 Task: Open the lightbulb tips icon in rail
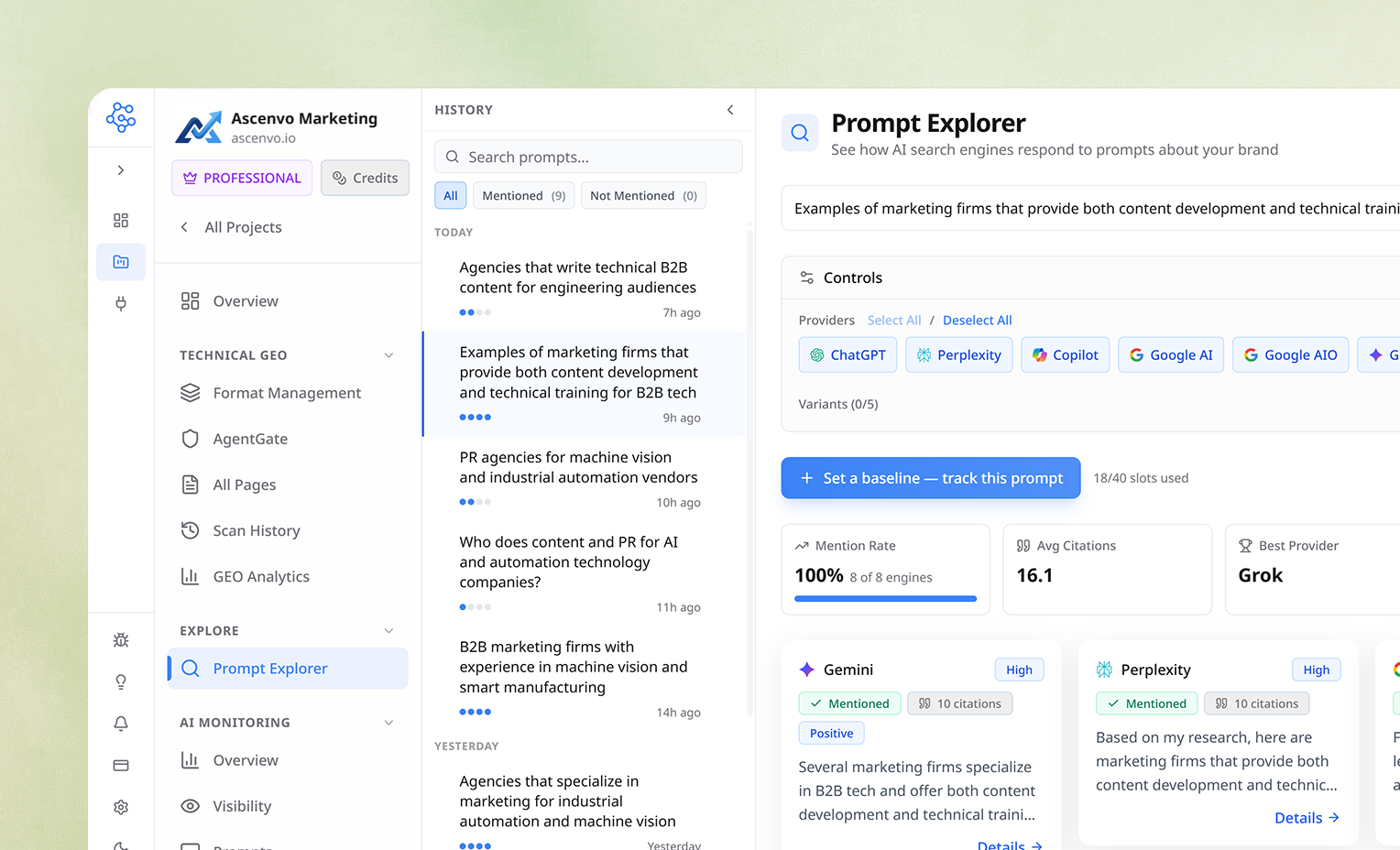(x=121, y=682)
